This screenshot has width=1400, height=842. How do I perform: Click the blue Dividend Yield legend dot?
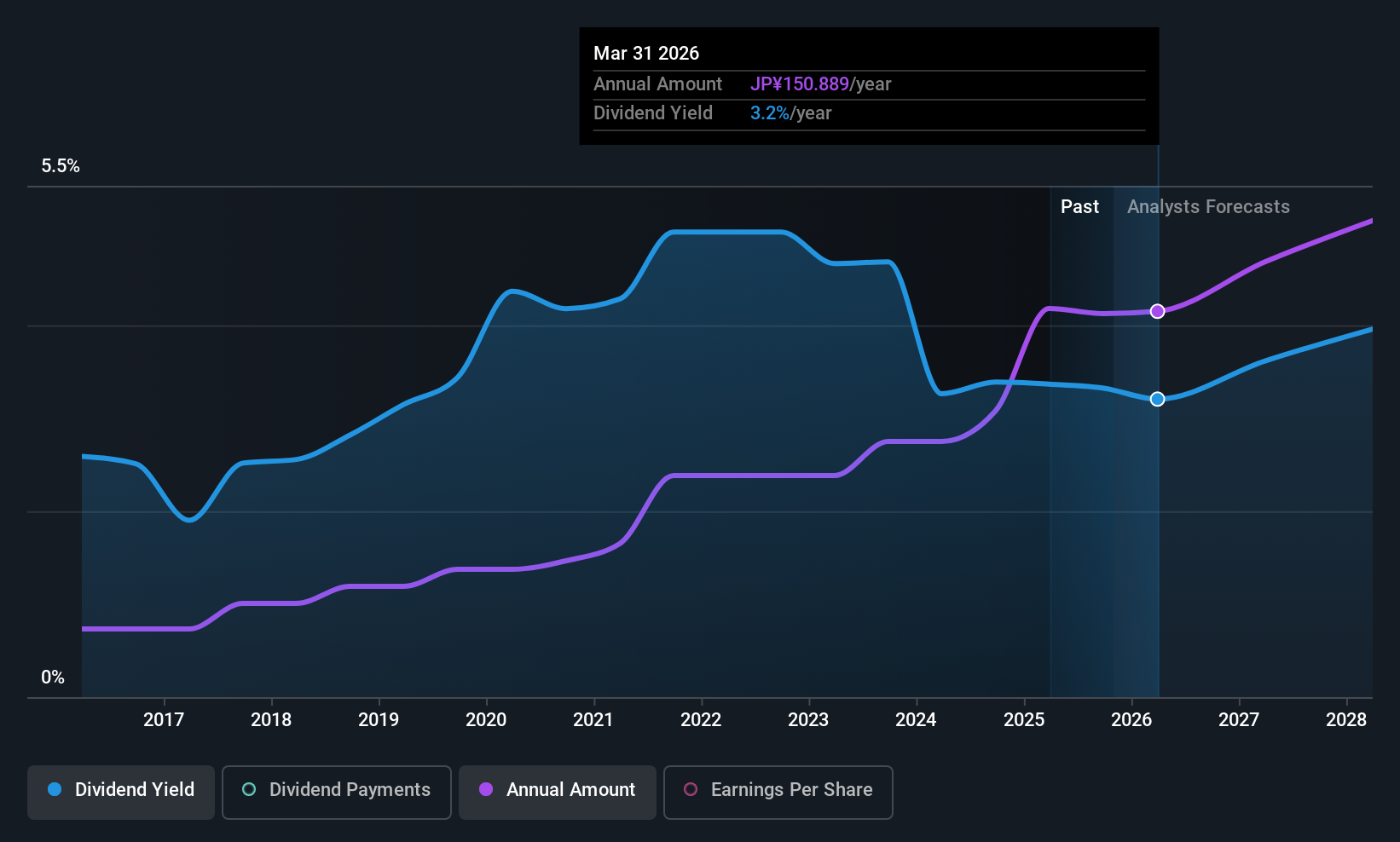[x=55, y=790]
